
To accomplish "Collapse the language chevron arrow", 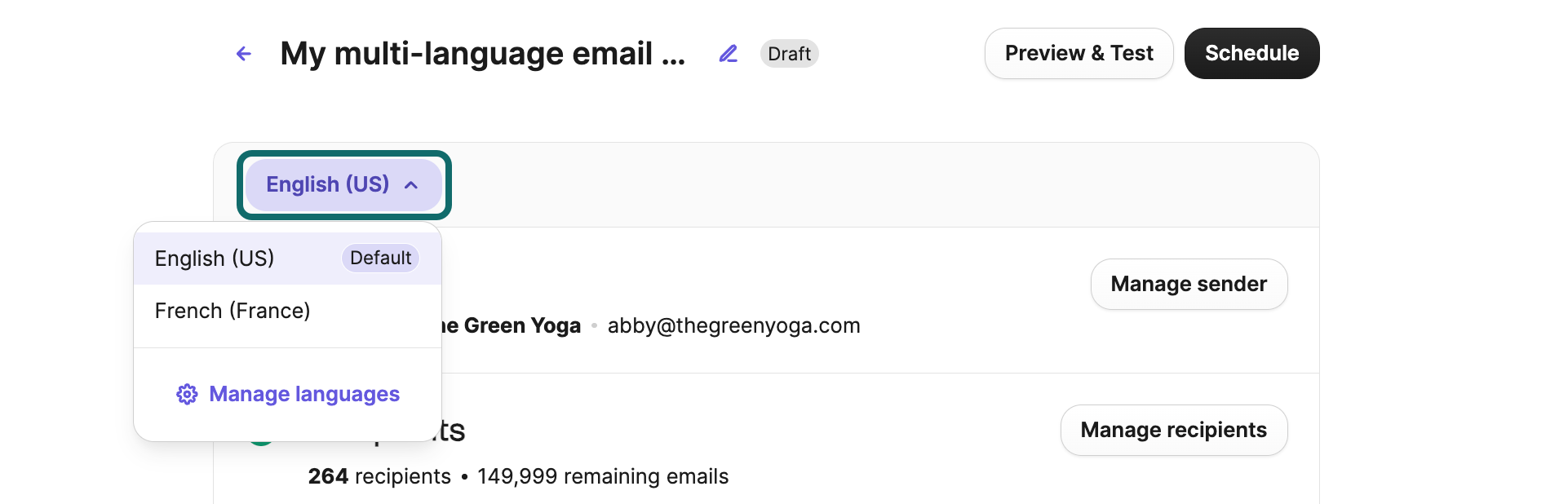I will [x=411, y=185].
